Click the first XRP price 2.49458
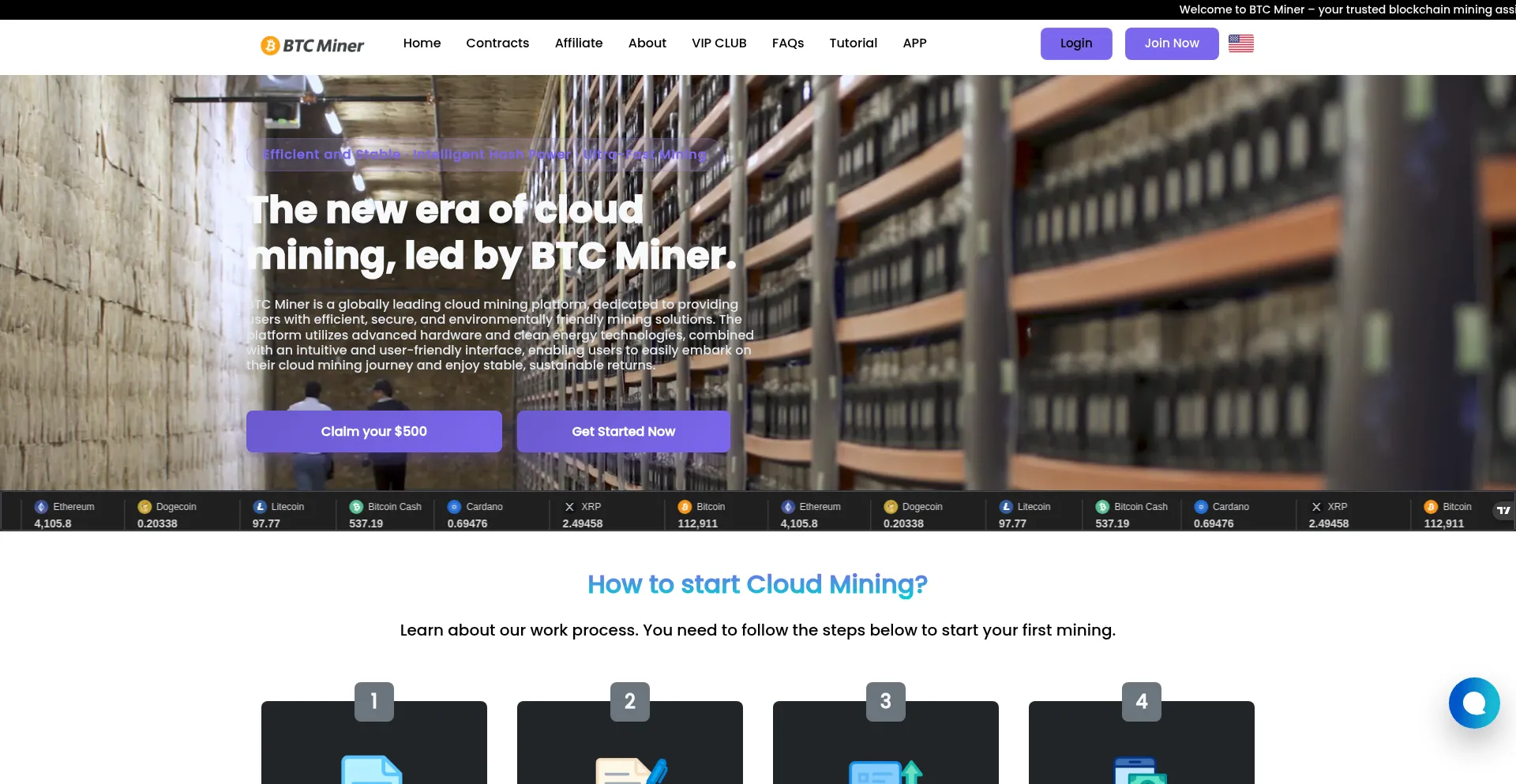 click(x=583, y=523)
